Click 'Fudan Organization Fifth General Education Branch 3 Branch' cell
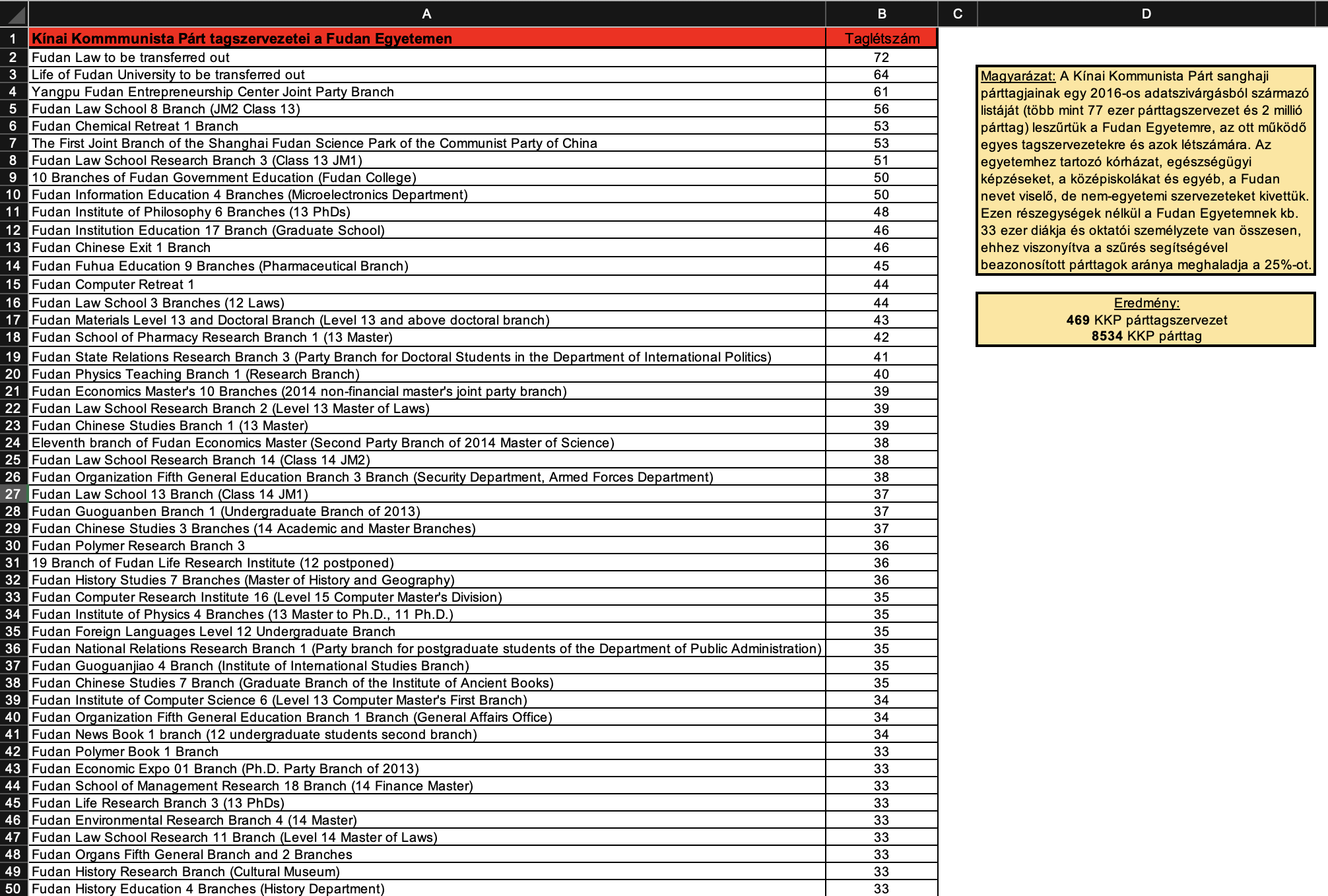 pyautogui.click(x=427, y=477)
